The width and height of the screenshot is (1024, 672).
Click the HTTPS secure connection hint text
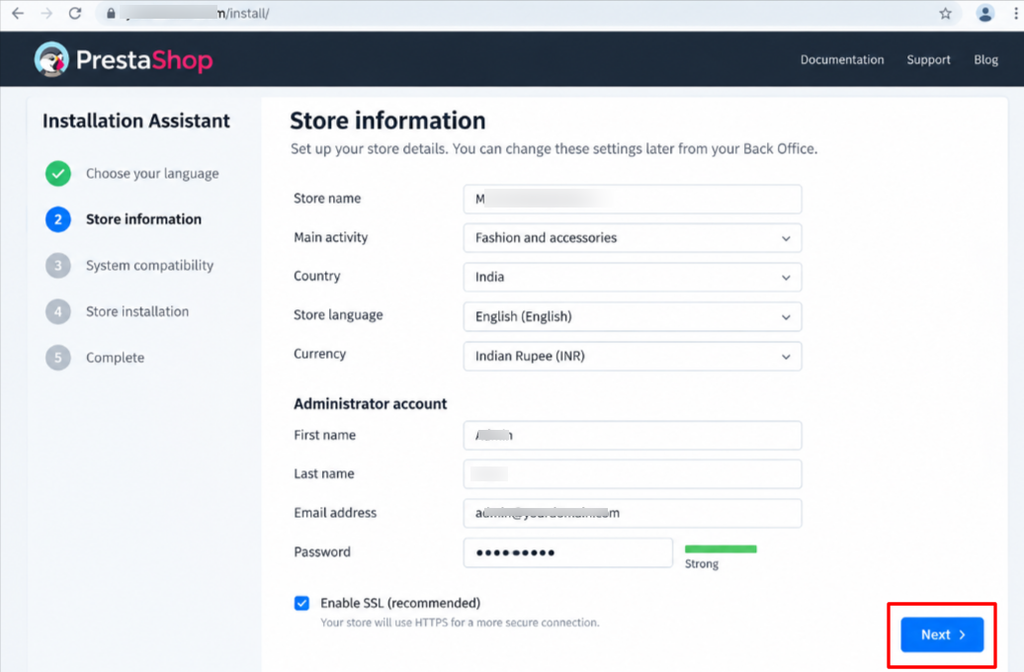tap(460, 622)
